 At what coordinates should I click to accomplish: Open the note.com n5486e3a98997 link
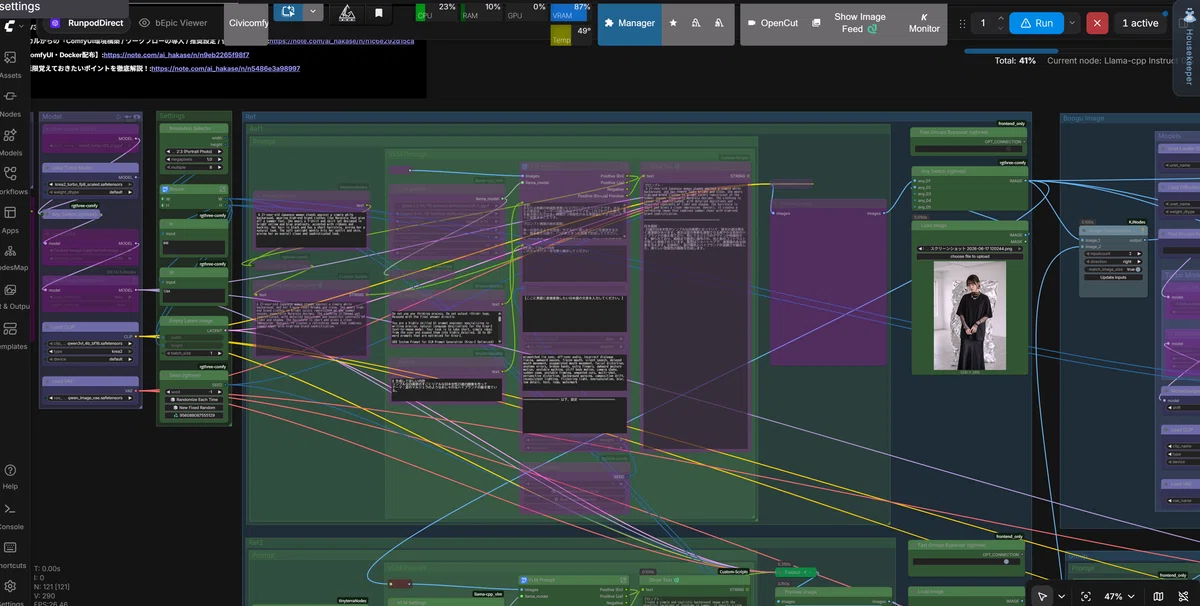point(226,69)
